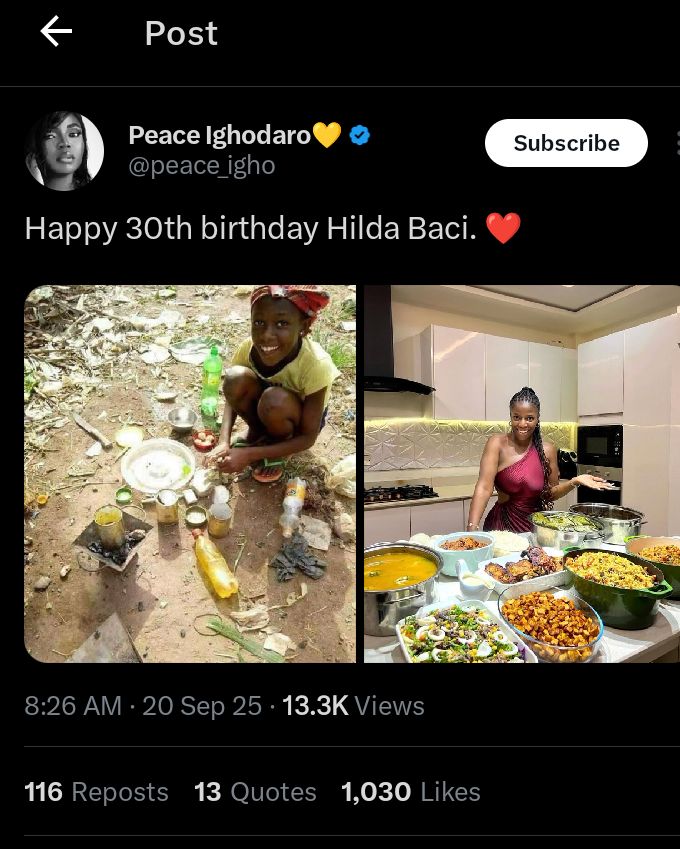This screenshot has height=849, width=680.
Task: Tap the yellow heart beside the display name
Action: pyautogui.click(x=327, y=134)
